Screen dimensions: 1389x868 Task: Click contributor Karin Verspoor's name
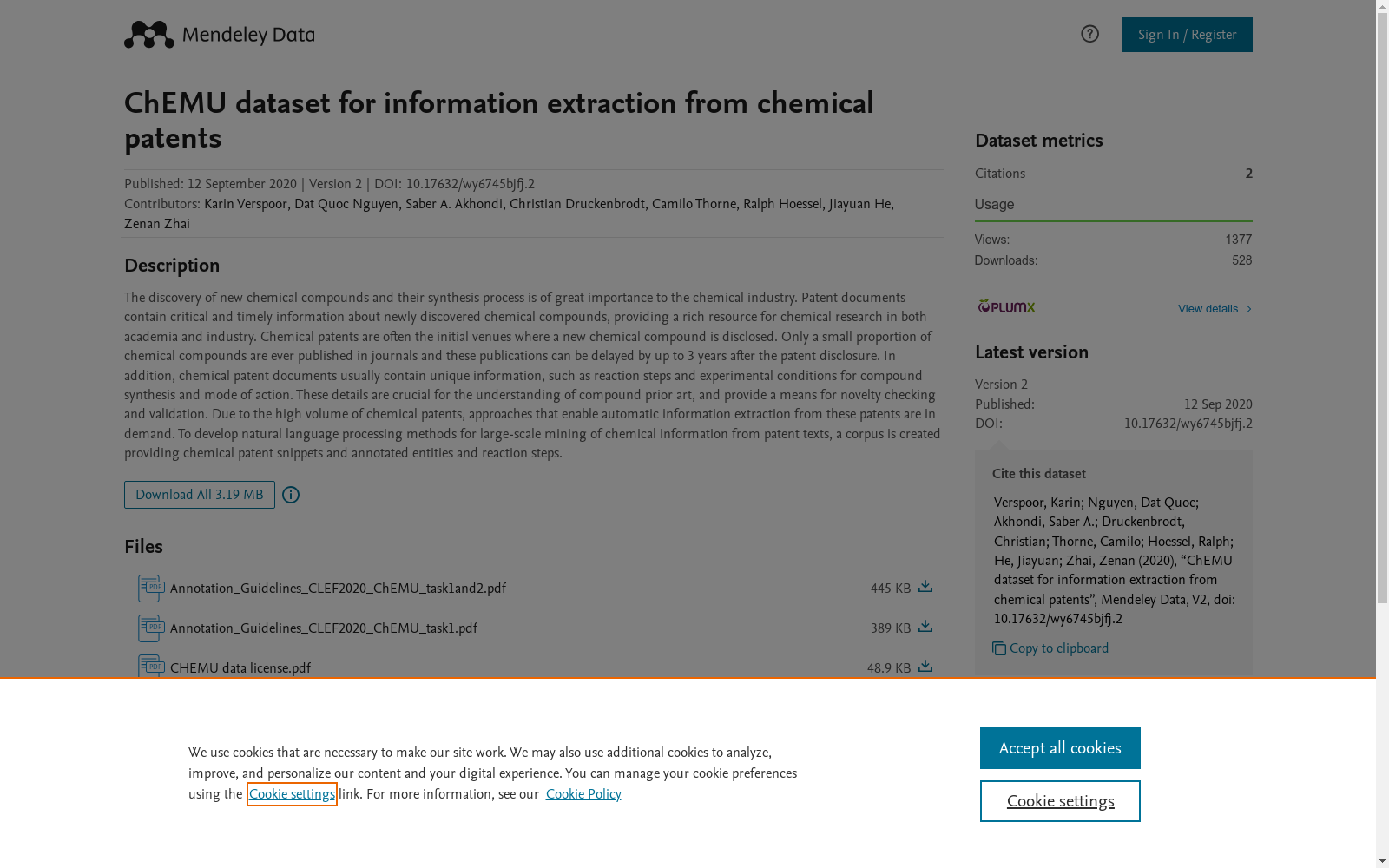click(246, 204)
